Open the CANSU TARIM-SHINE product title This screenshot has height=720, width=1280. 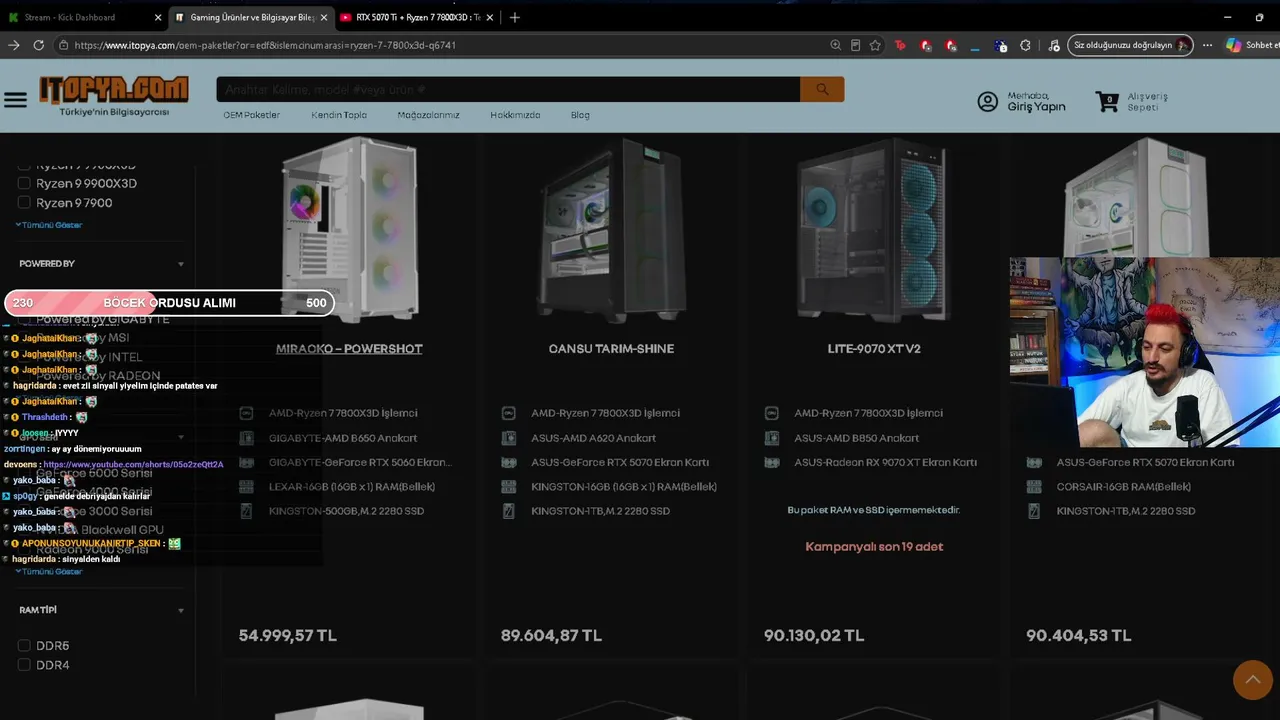[611, 349]
